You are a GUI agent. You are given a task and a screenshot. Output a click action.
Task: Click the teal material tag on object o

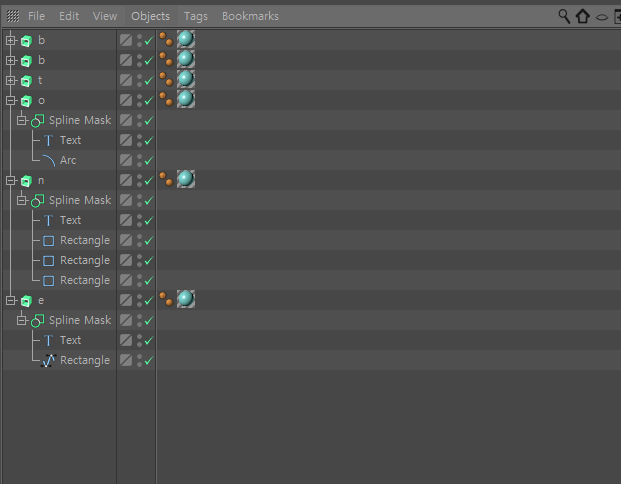coord(186,99)
